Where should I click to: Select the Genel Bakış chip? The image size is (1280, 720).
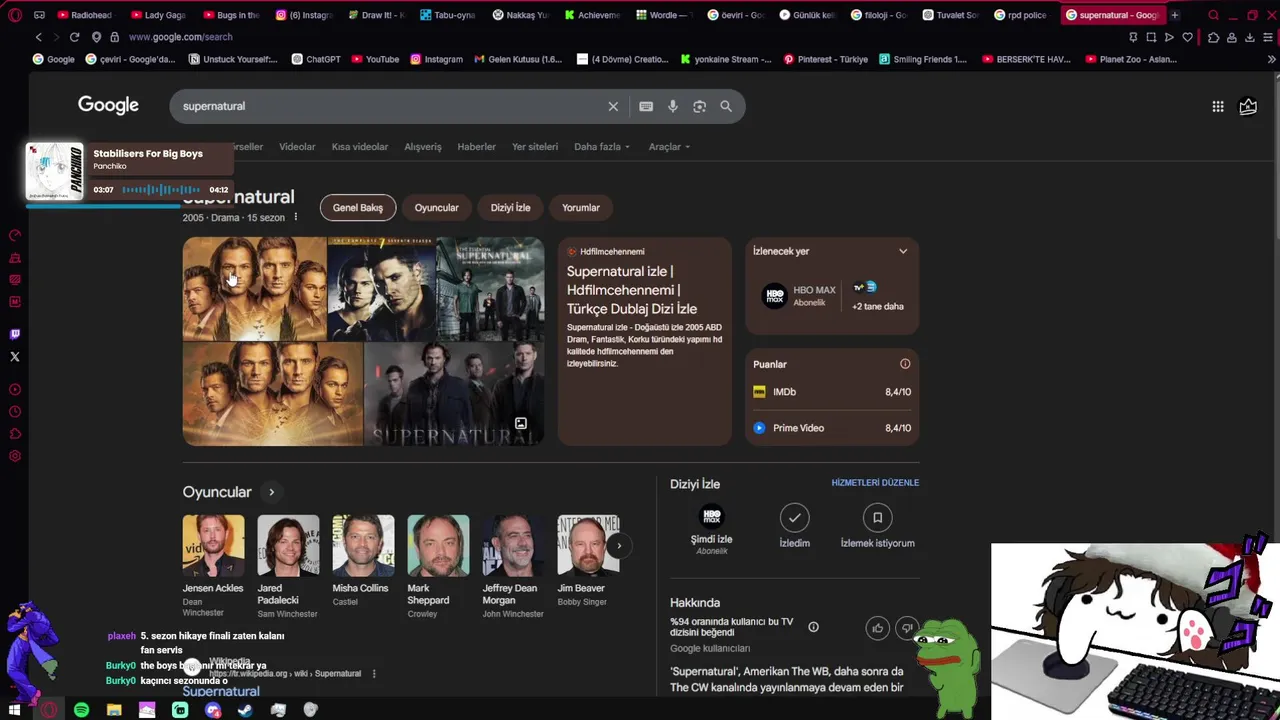tap(358, 208)
